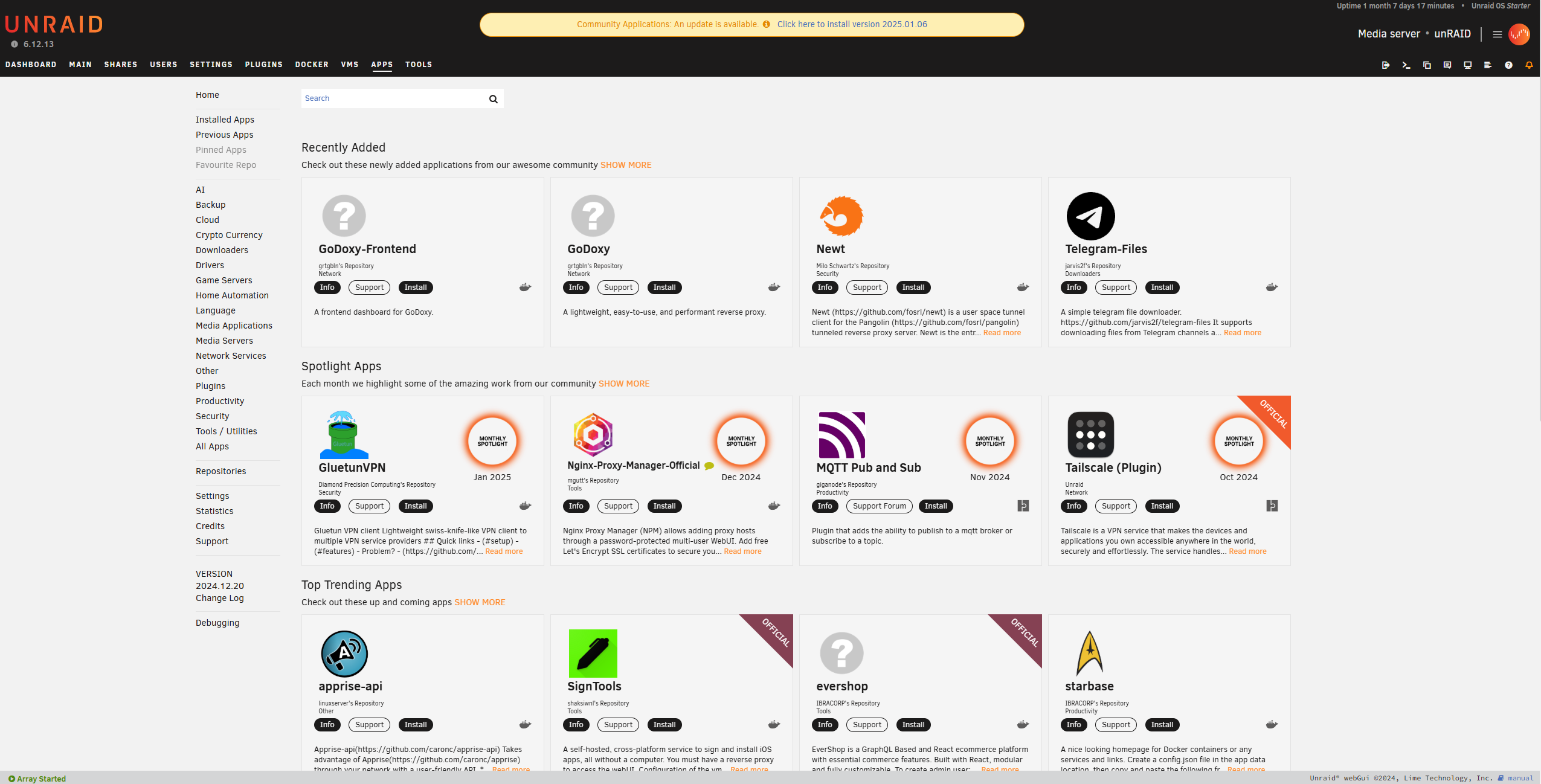
Task: Select the Game Servers category
Action: coord(224,280)
